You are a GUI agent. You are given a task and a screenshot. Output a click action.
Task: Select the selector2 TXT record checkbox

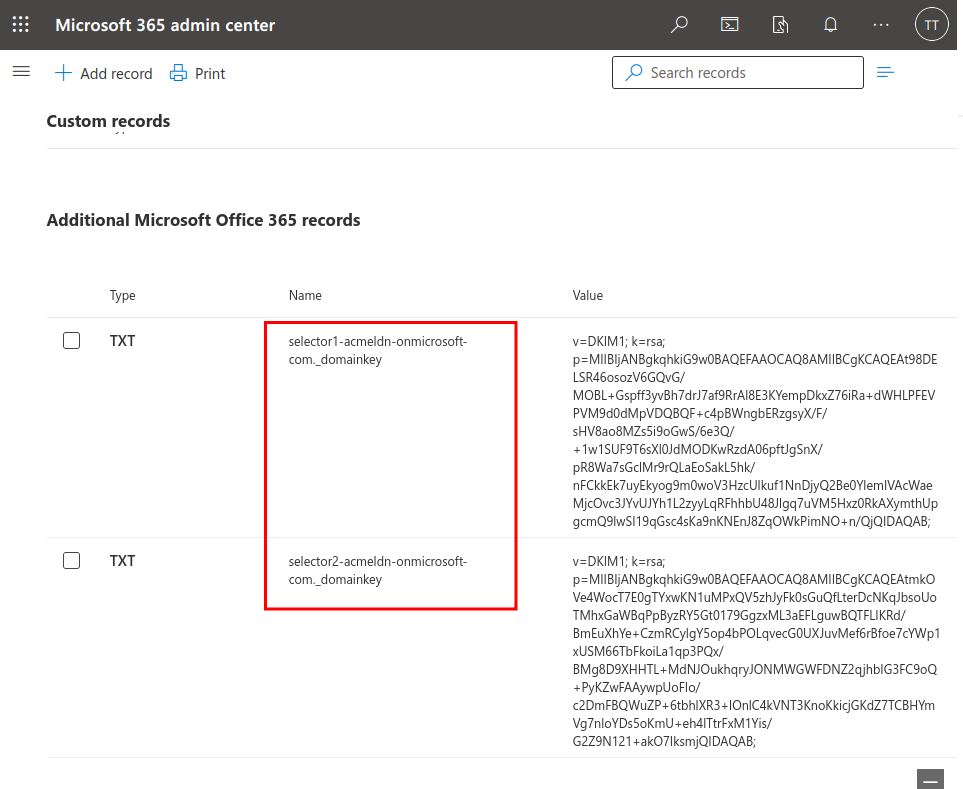point(72,561)
